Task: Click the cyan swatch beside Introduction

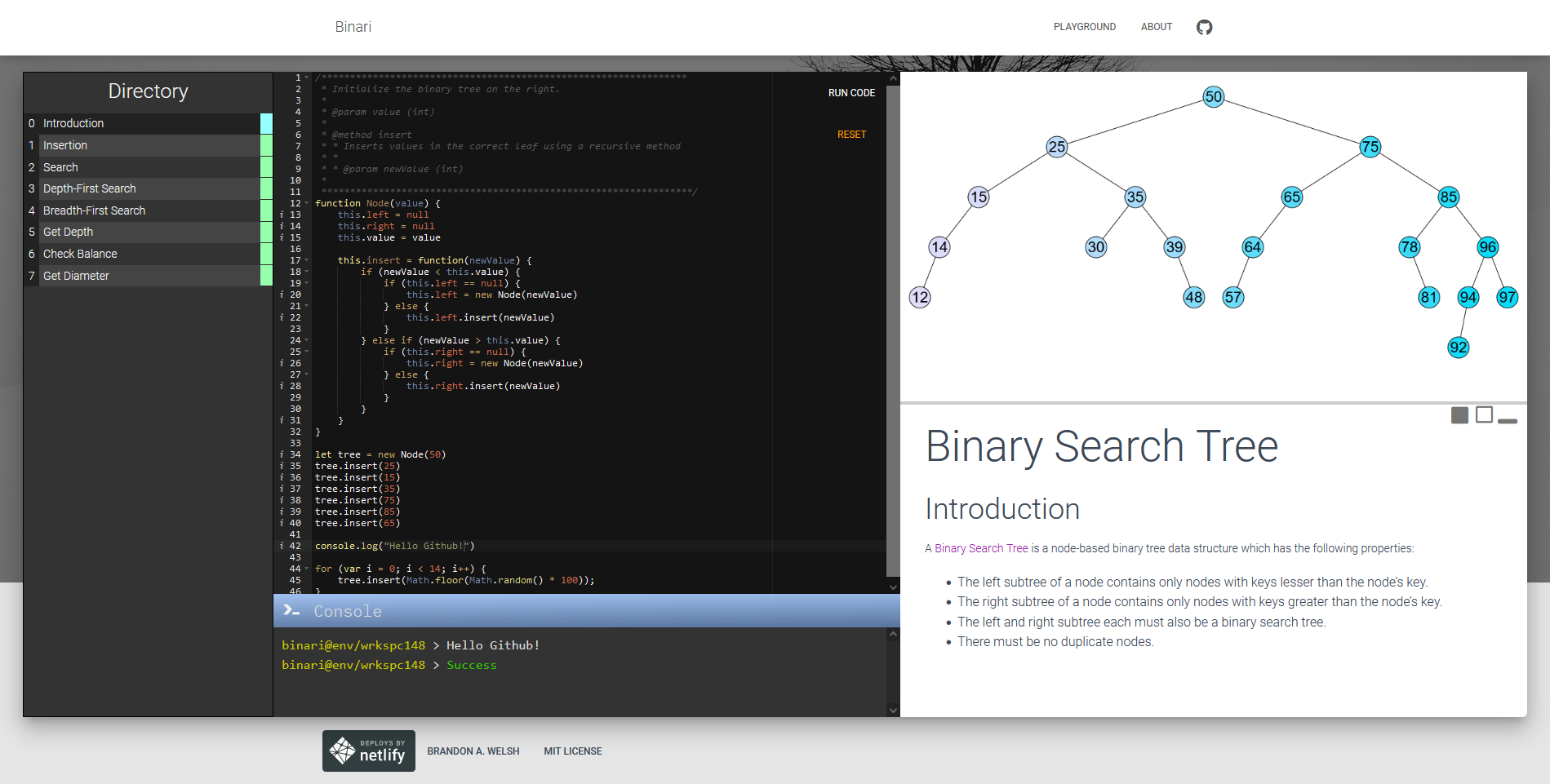Action: (266, 123)
